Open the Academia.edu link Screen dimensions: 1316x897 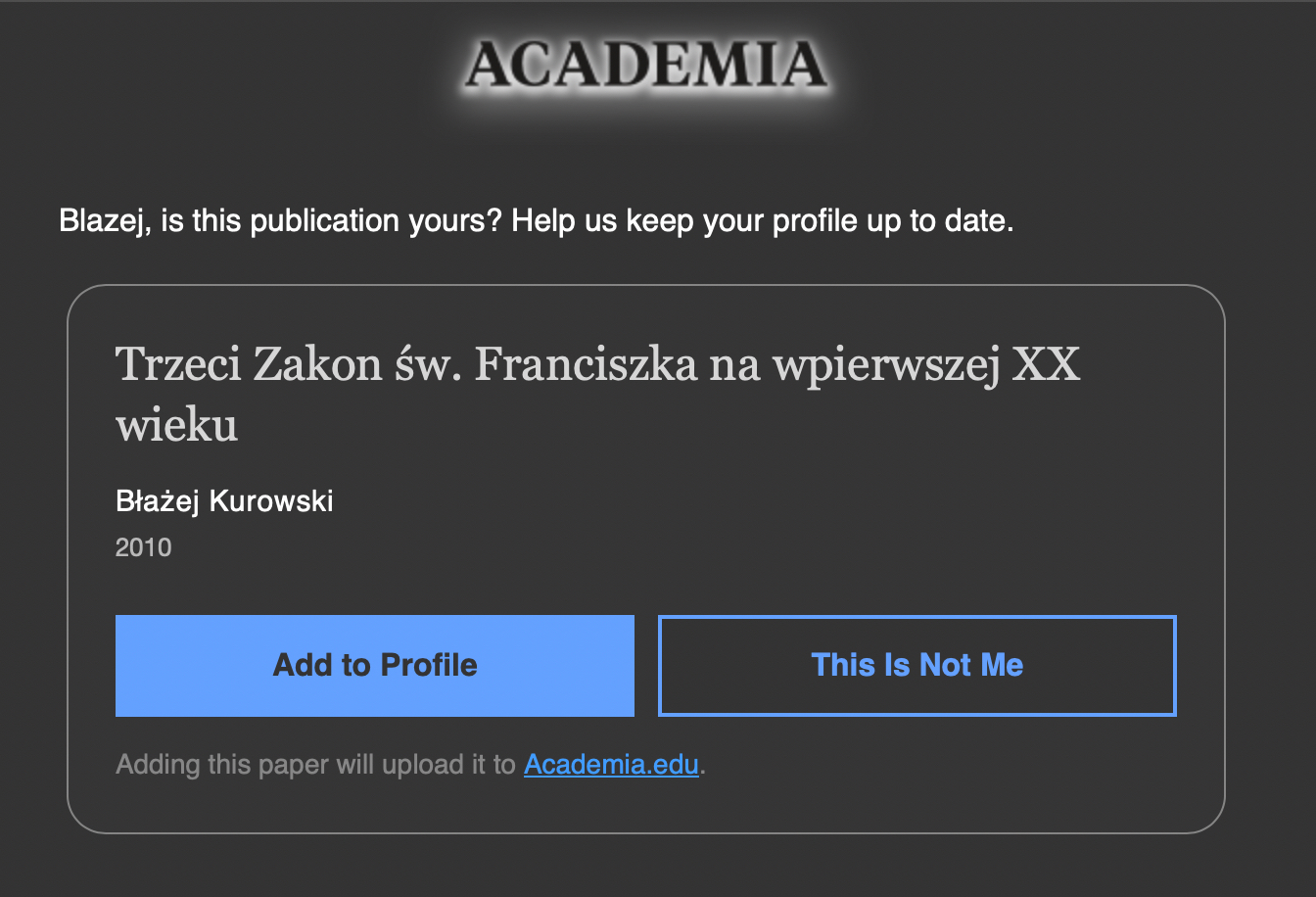coord(611,764)
